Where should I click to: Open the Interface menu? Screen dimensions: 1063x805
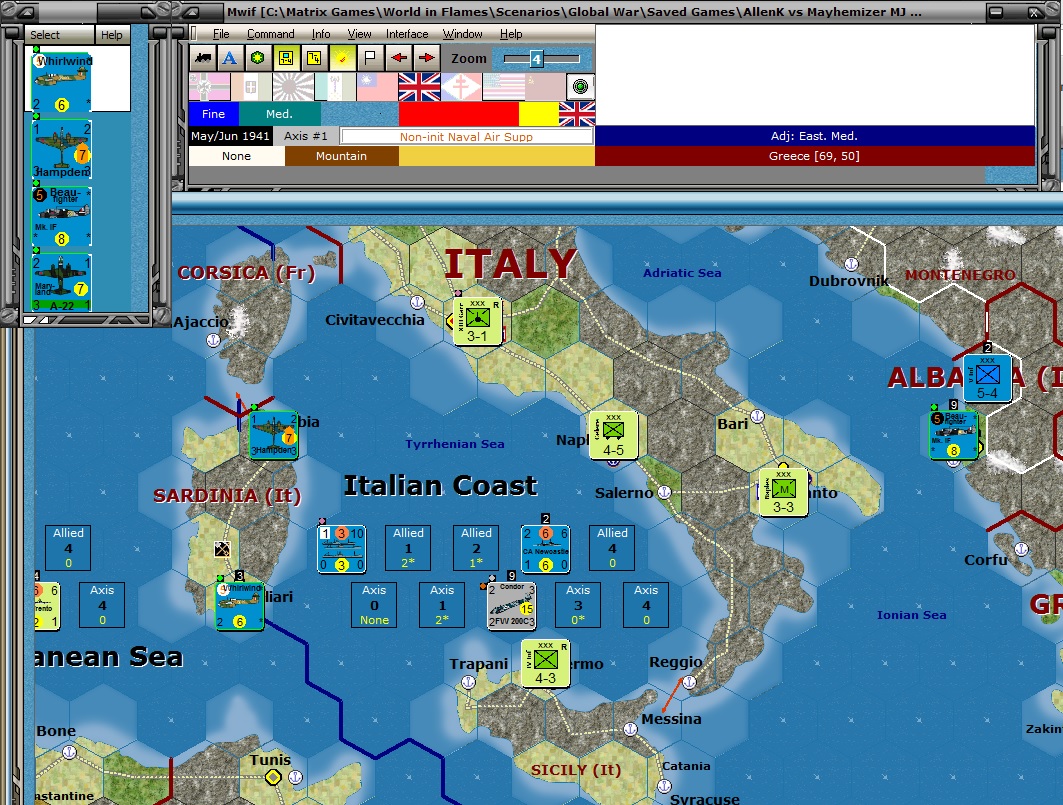[407, 34]
